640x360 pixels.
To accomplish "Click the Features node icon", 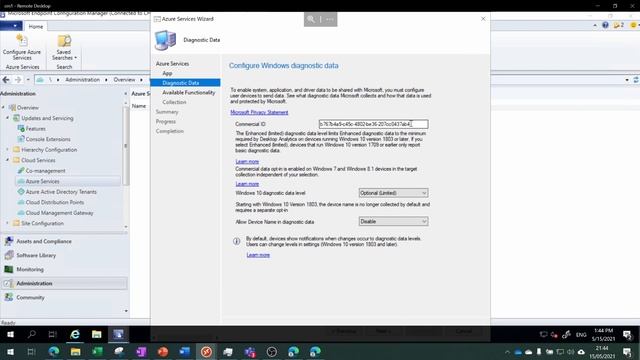I will coord(21,129).
